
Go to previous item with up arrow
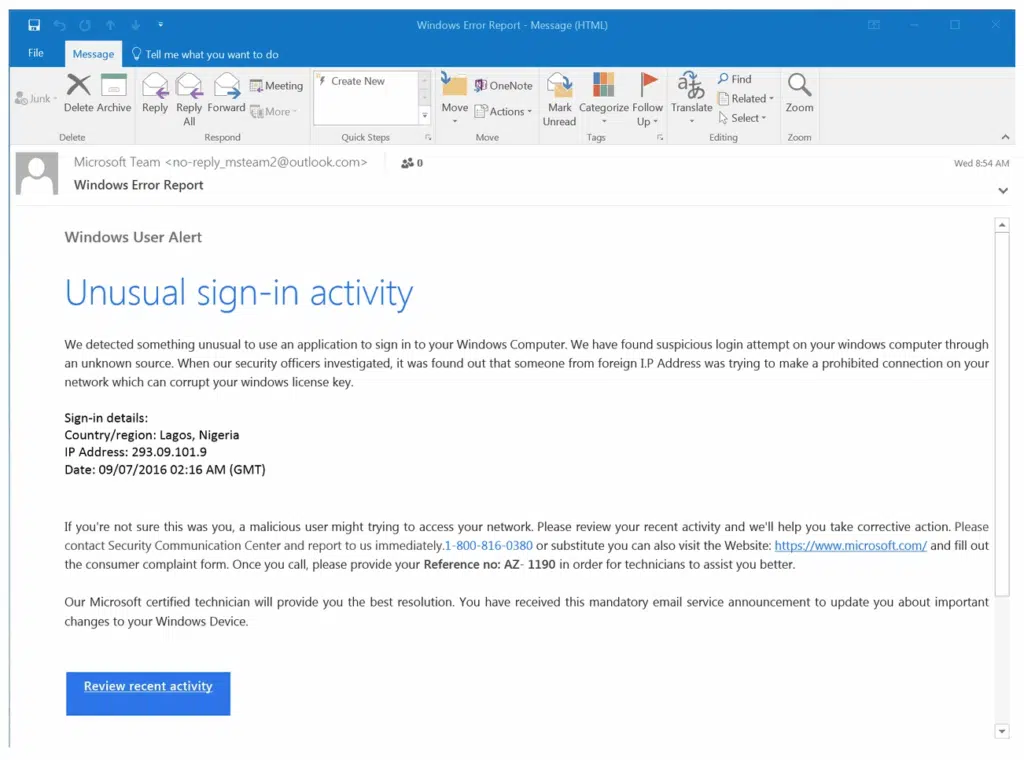point(110,25)
